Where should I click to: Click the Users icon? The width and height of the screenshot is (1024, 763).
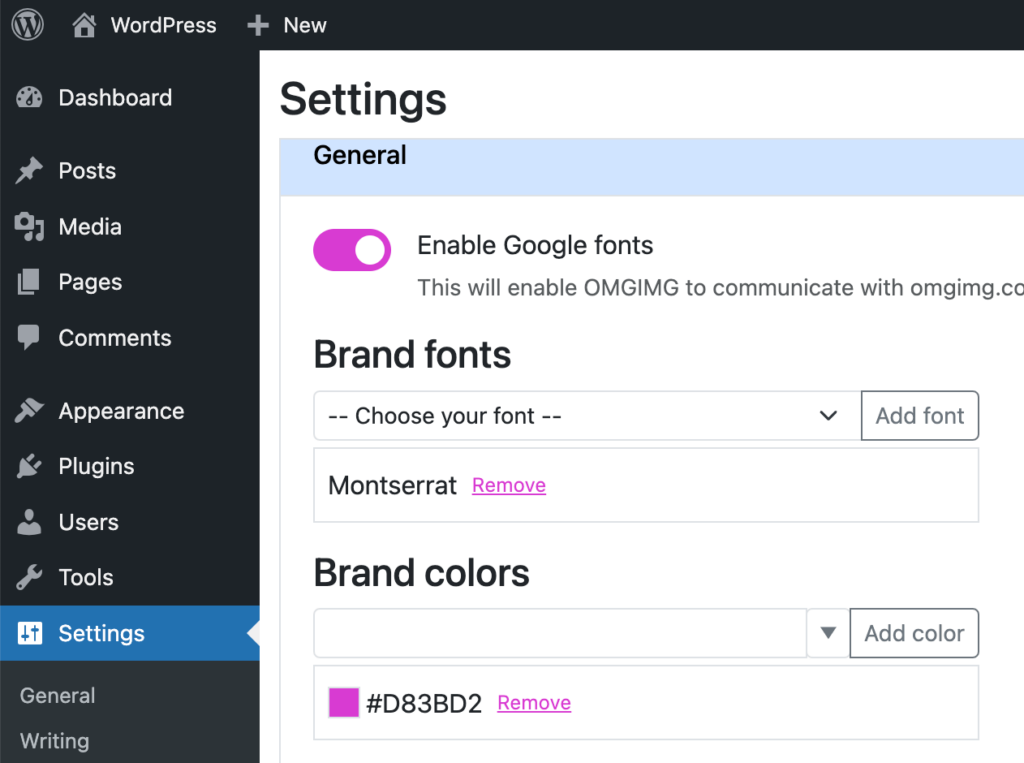point(31,521)
